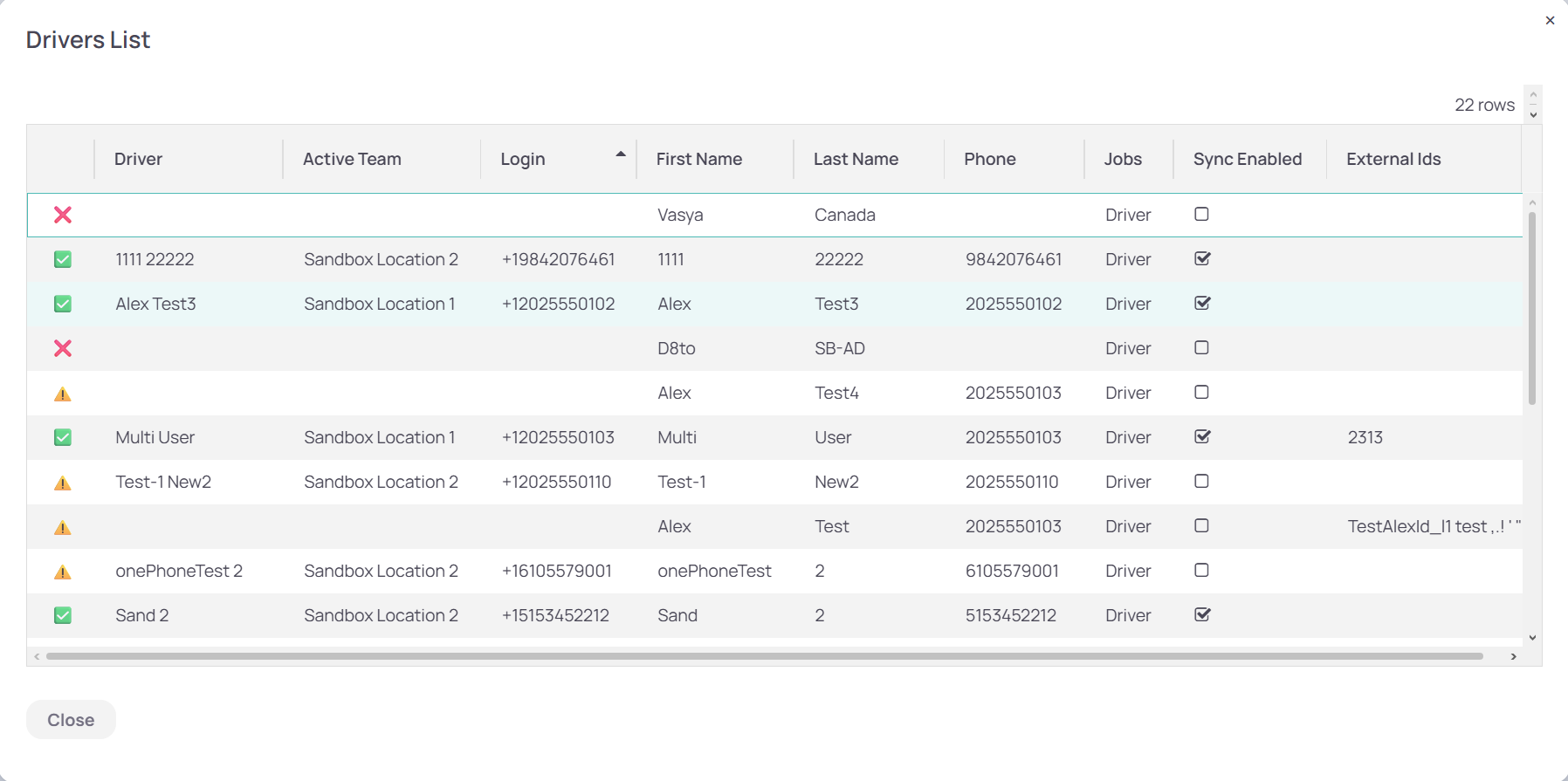Click the scroll-right arrow below the table
The height and width of the screenshot is (781, 1568).
tap(1513, 656)
